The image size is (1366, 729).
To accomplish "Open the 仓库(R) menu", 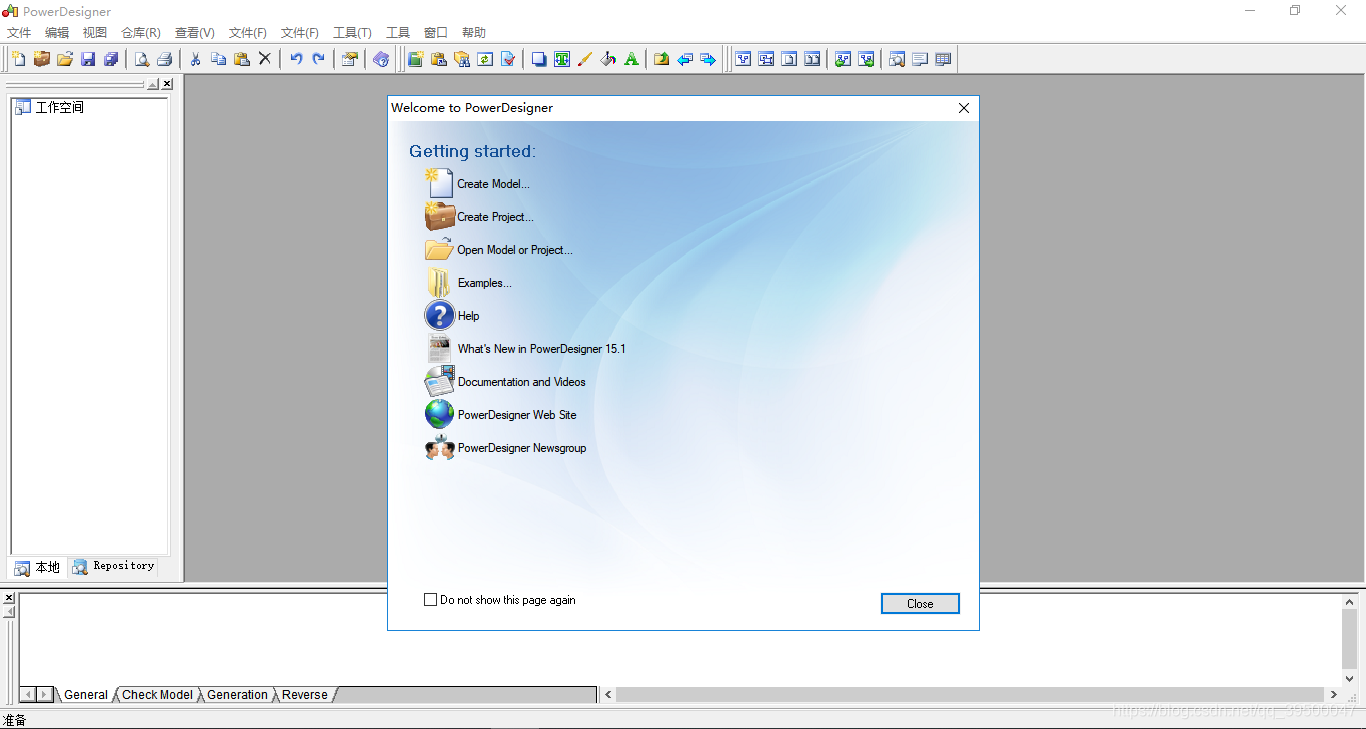I will (x=141, y=33).
